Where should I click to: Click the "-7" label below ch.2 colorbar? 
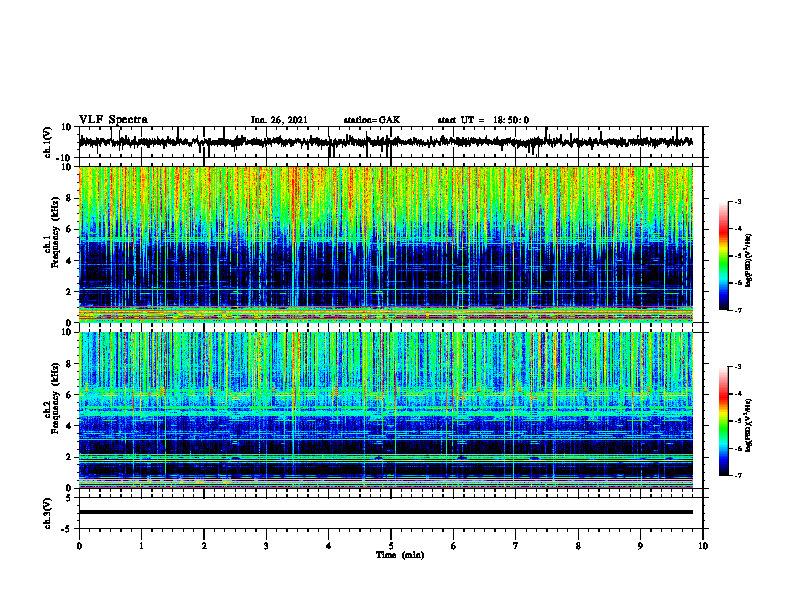pos(738,476)
